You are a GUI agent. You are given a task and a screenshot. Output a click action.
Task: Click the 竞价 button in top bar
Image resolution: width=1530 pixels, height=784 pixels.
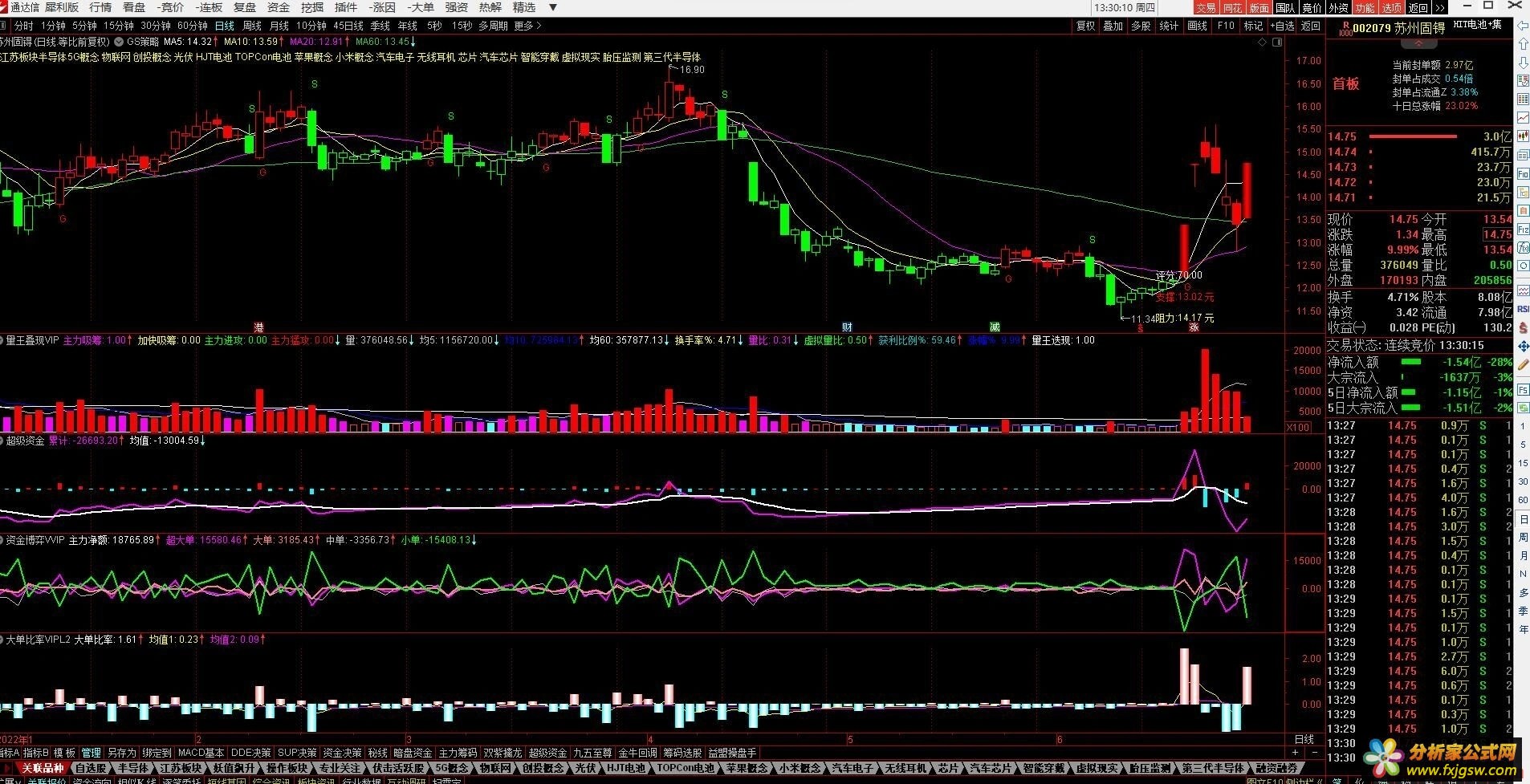coord(1312,7)
